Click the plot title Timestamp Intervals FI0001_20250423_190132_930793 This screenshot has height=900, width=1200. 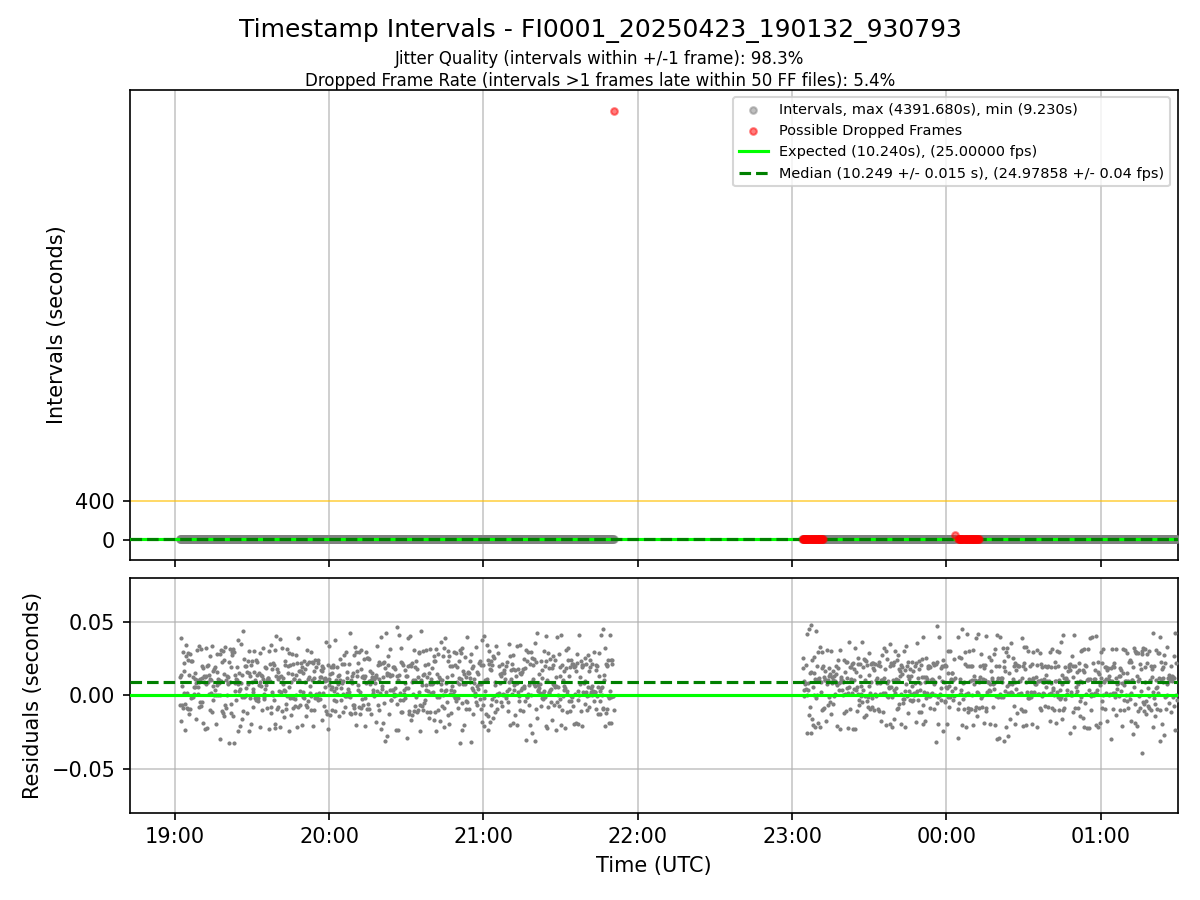(600, 29)
